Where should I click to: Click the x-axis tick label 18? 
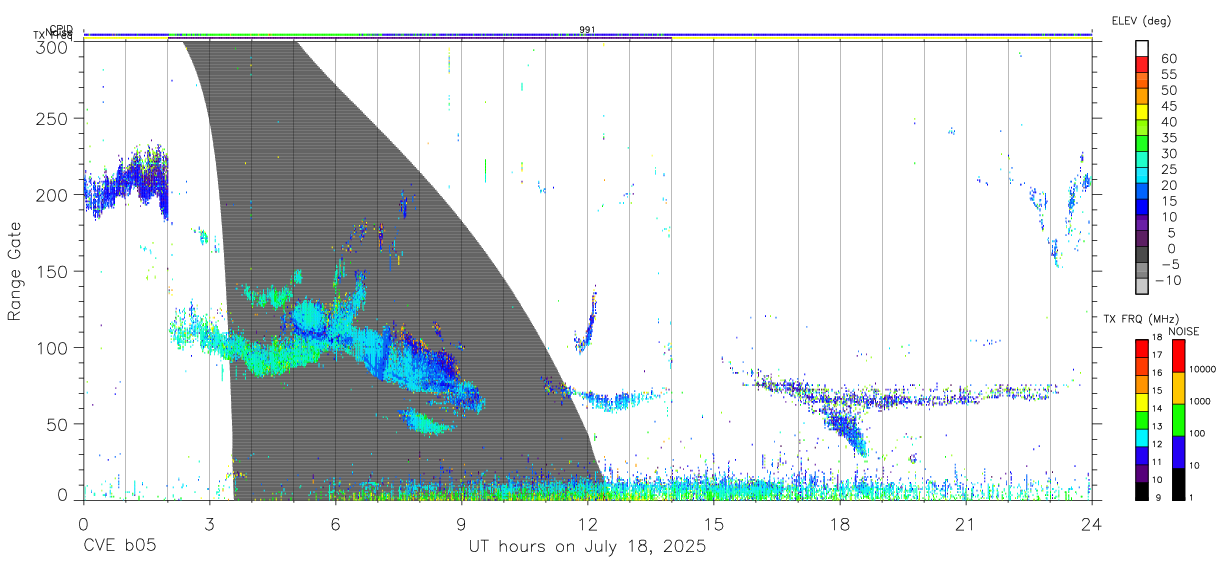pyautogui.click(x=840, y=524)
